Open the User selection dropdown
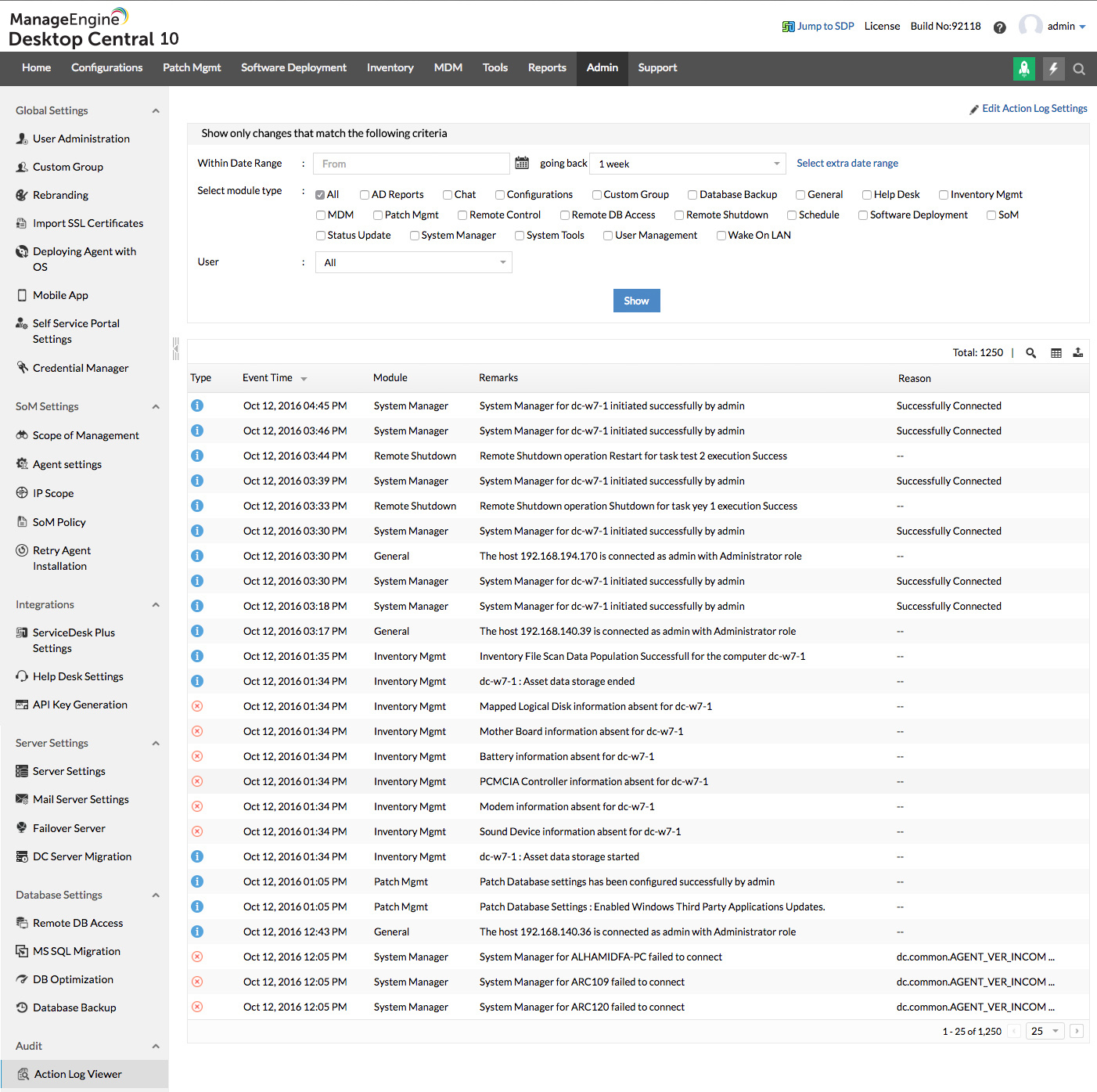This screenshot has height=1092, width=1097. 413,261
